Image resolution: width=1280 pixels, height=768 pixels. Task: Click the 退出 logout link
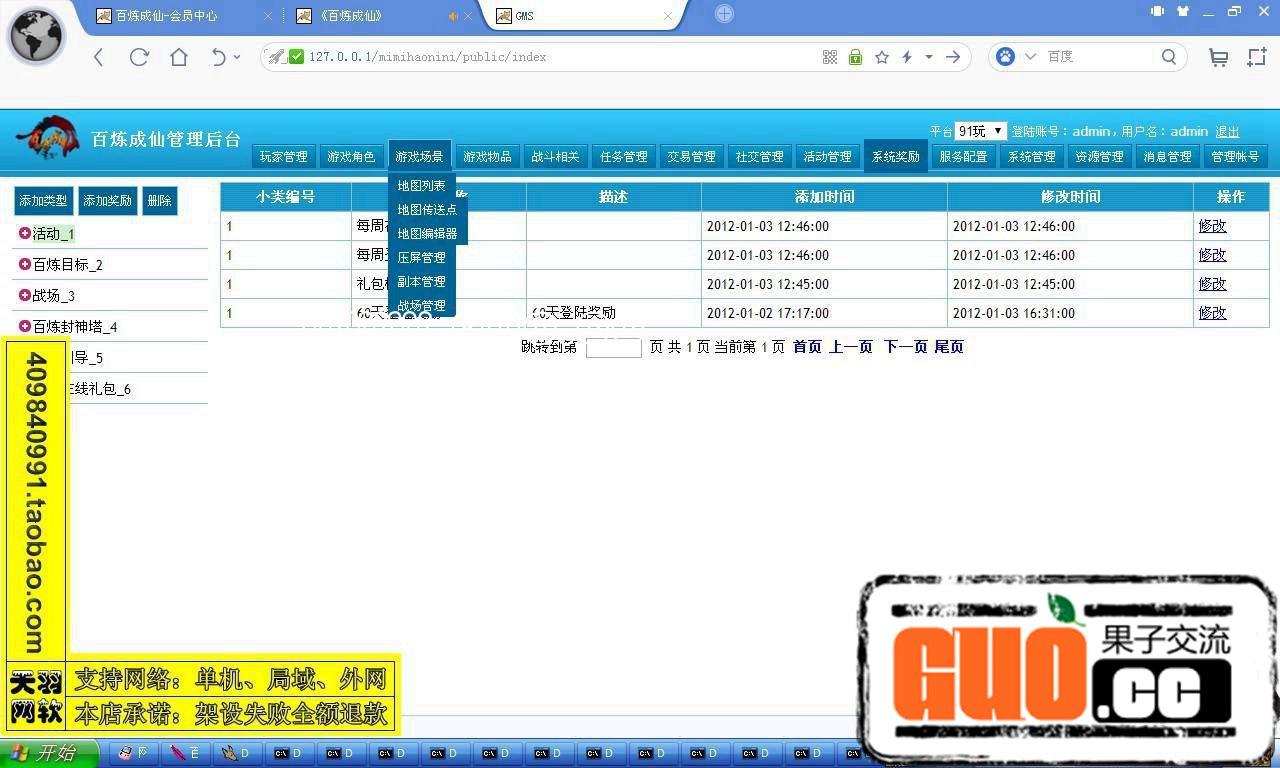click(1227, 131)
